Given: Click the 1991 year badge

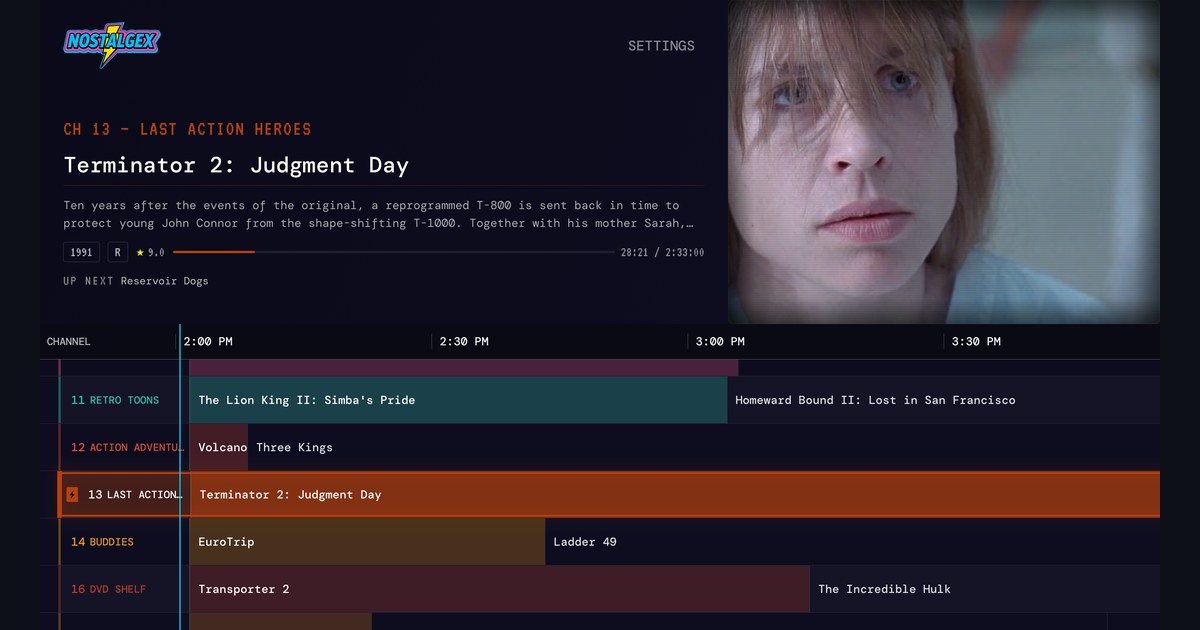Looking at the screenshot, I should tap(82, 253).
